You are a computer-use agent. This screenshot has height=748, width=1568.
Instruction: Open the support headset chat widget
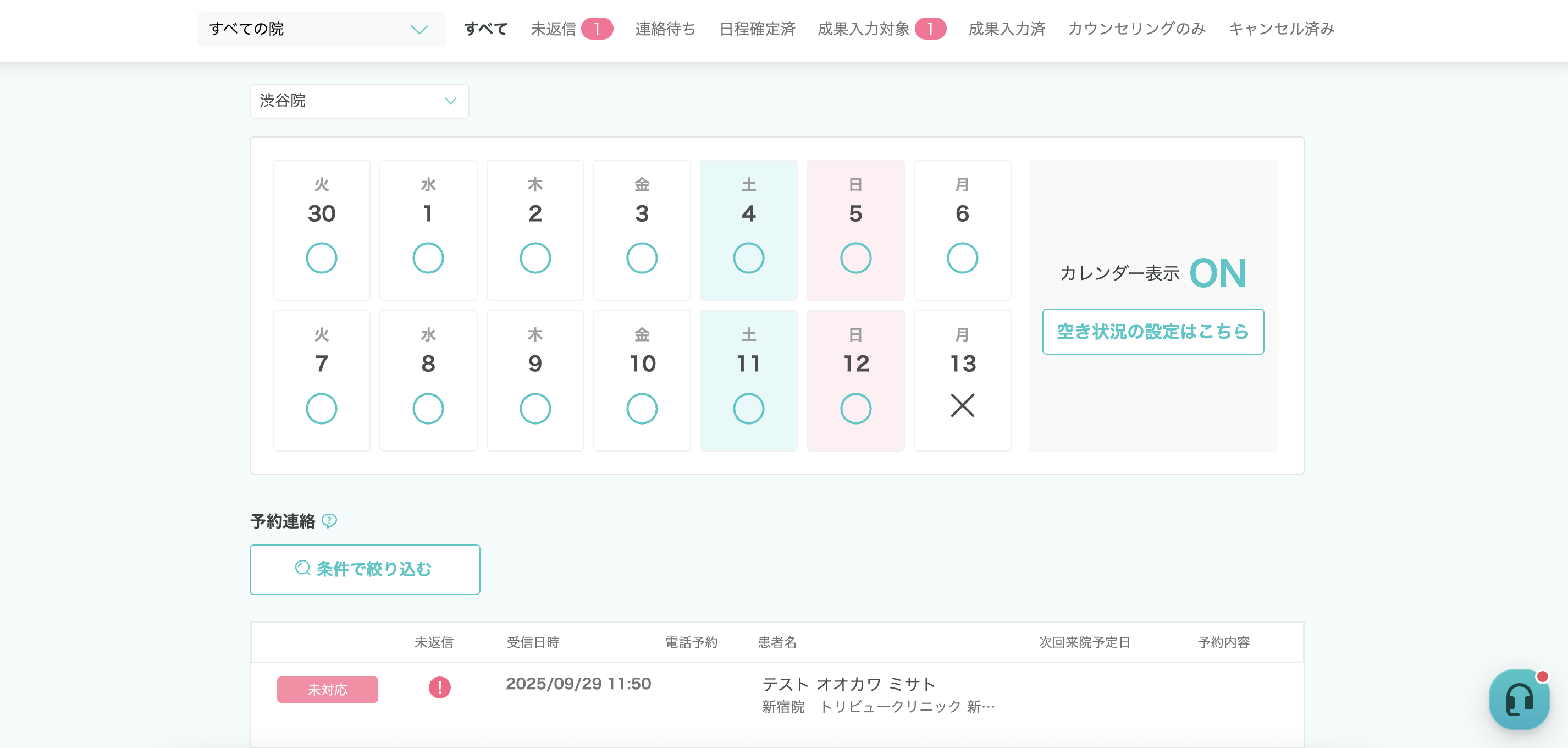[1519, 699]
